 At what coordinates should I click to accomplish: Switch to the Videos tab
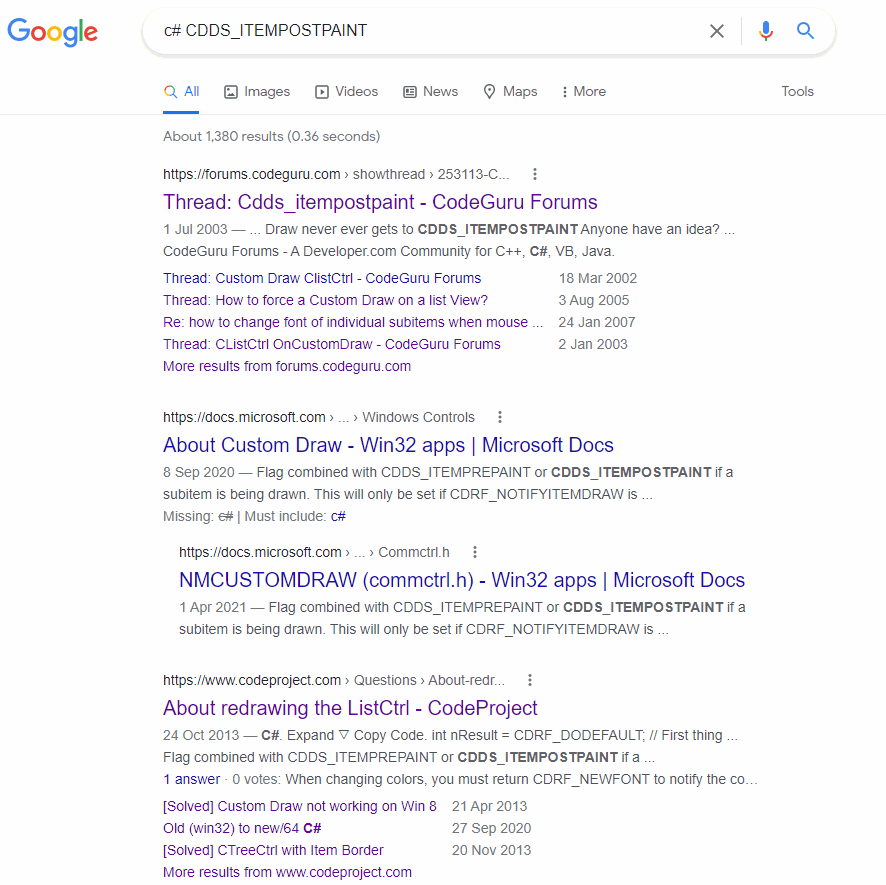(x=346, y=91)
